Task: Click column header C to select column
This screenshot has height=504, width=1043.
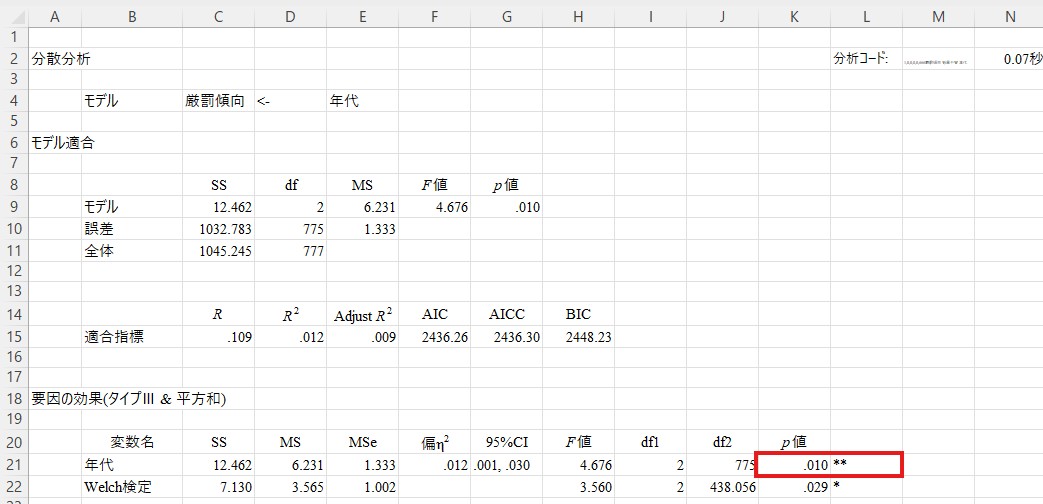Action: pyautogui.click(x=218, y=16)
